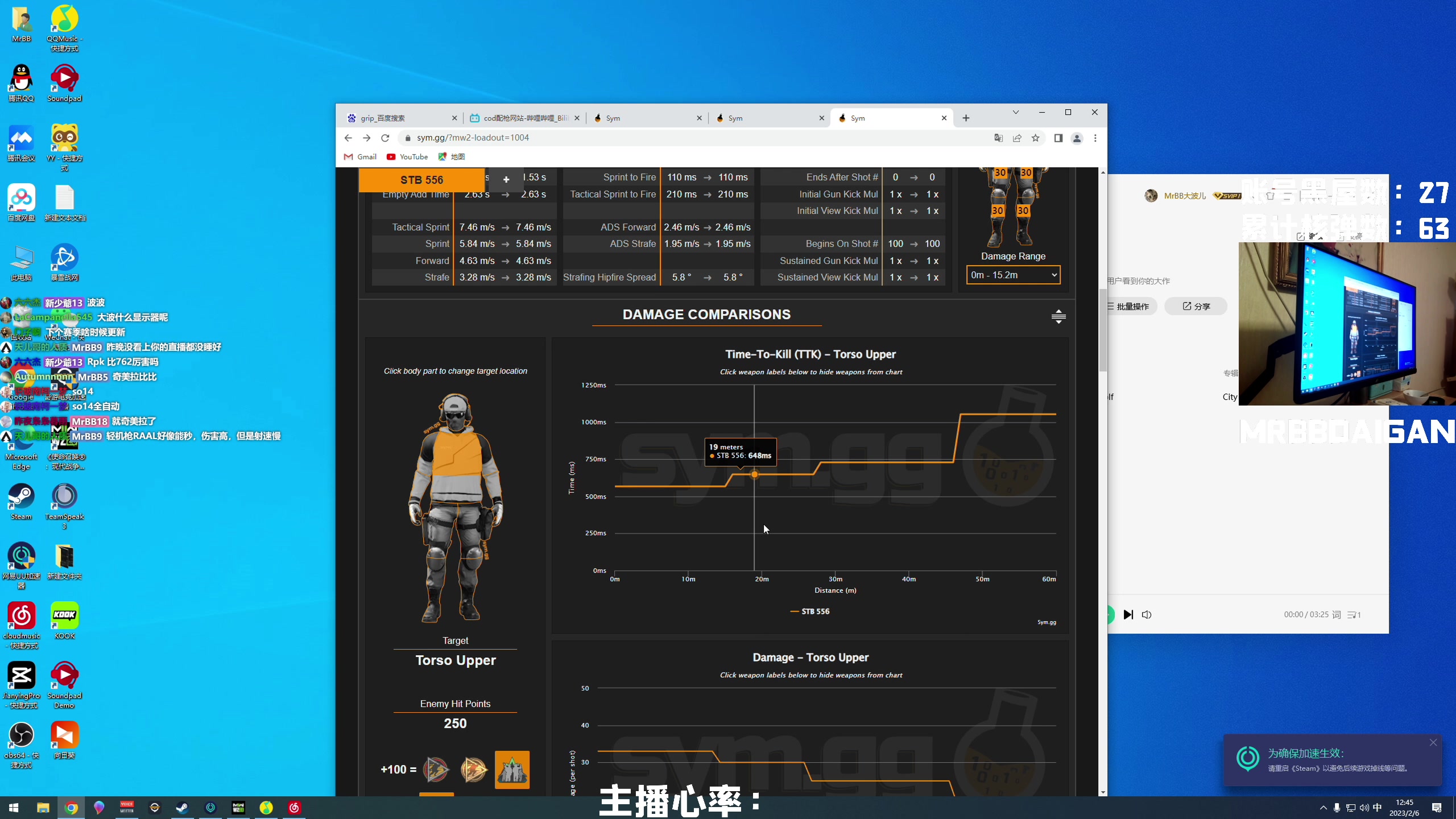Dismiss the UU accelerator notification
Screen dimensions: 1456x819
pyautogui.click(x=1433, y=743)
